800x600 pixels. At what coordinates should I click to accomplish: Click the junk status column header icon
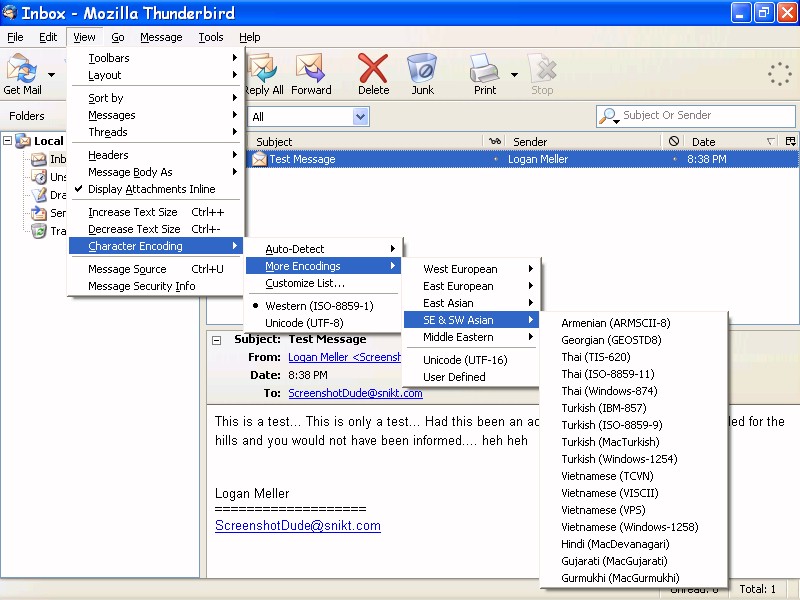pos(673,141)
